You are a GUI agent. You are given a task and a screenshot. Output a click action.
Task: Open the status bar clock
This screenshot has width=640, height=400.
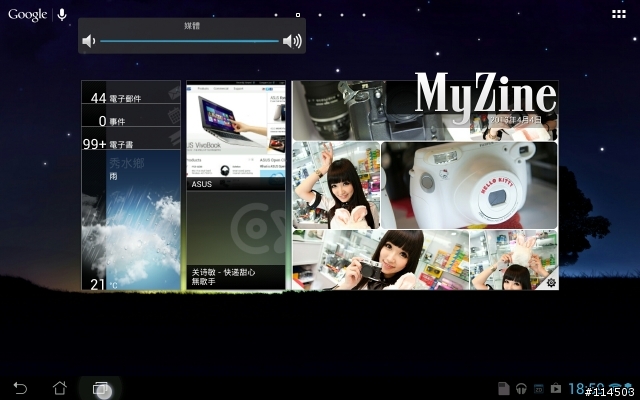[586, 388]
